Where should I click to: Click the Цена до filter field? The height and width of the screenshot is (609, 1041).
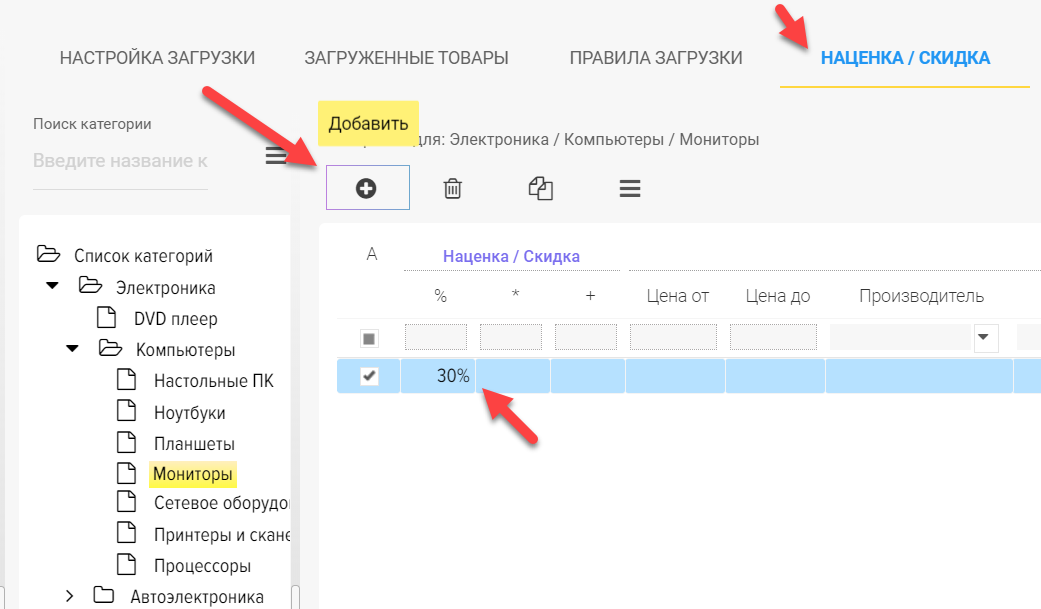click(773, 337)
